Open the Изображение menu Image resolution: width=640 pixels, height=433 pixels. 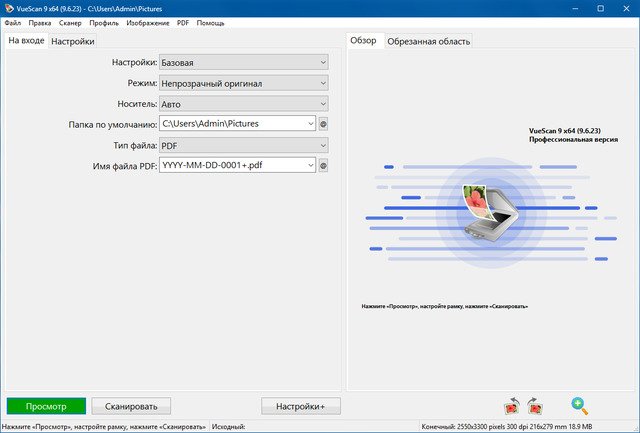tap(148, 23)
